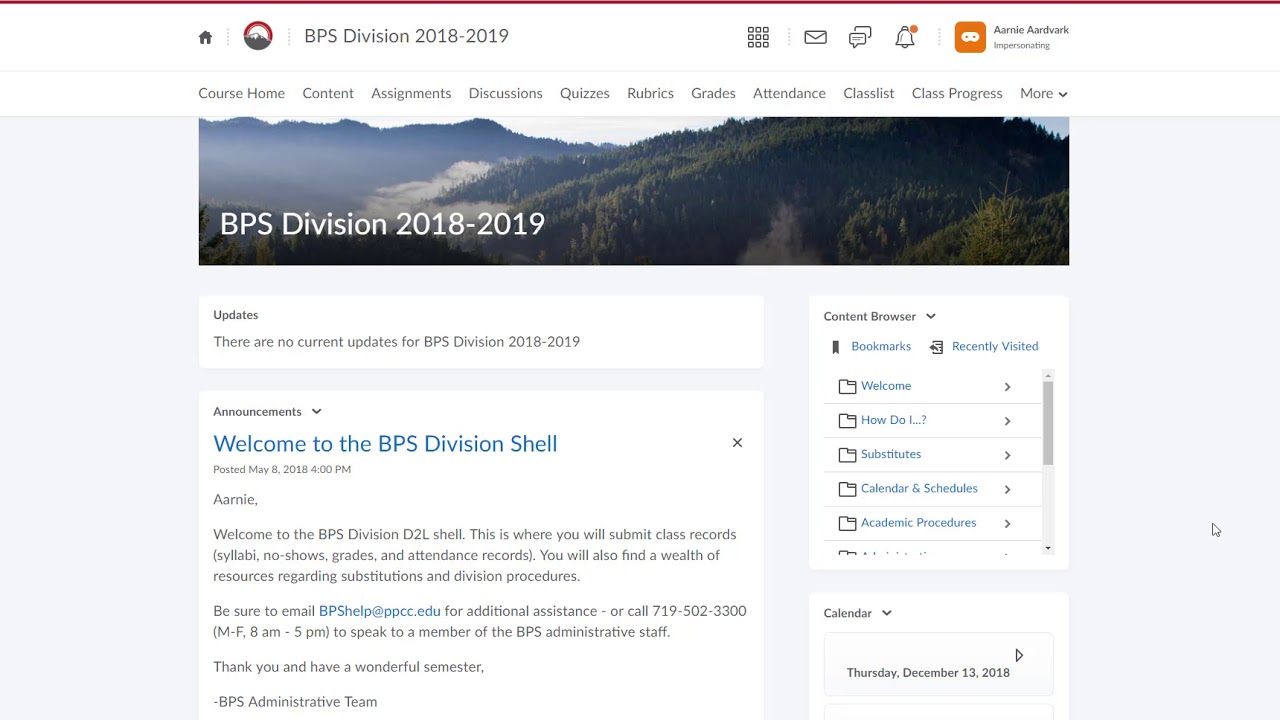The image size is (1280, 720).
Task: Open Course Home in navbar
Action: (241, 93)
